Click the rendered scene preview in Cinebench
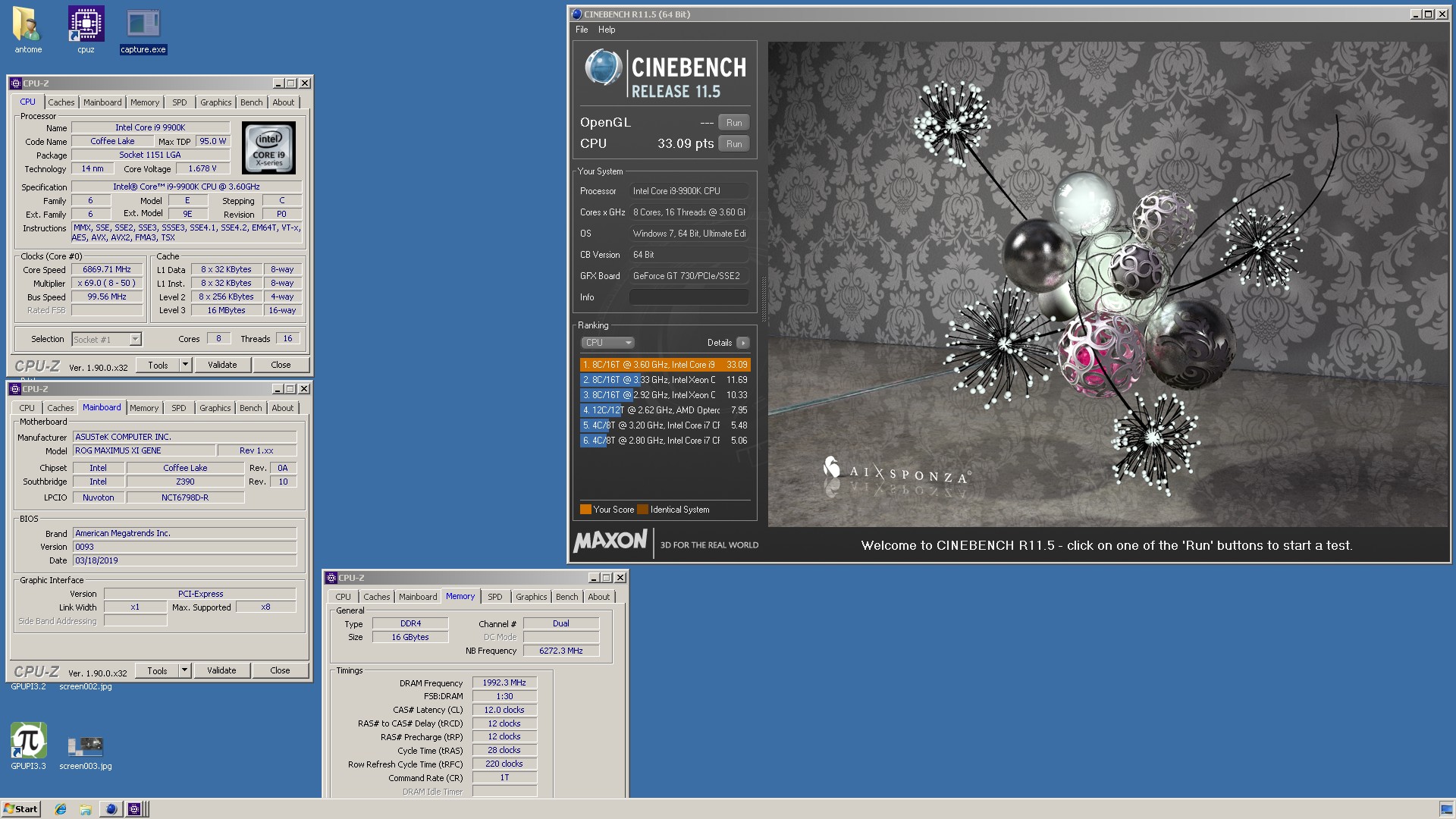Viewport: 1456px width, 819px height. tap(1108, 284)
